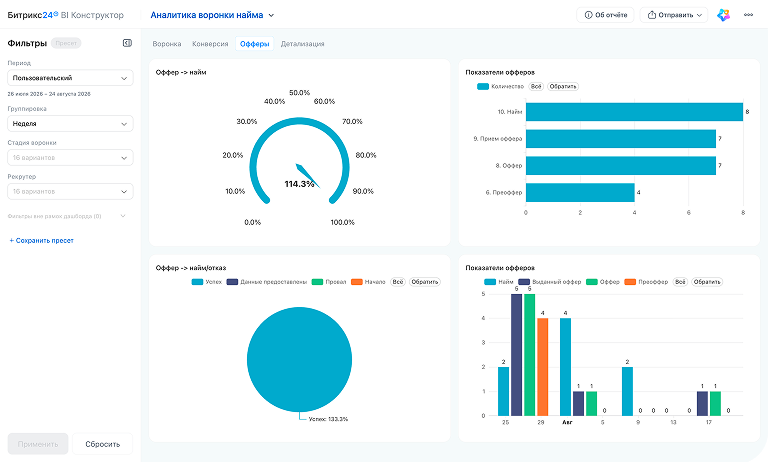Open the Группировка dropdown set to Неделя
The image size is (768, 464).
click(71, 124)
